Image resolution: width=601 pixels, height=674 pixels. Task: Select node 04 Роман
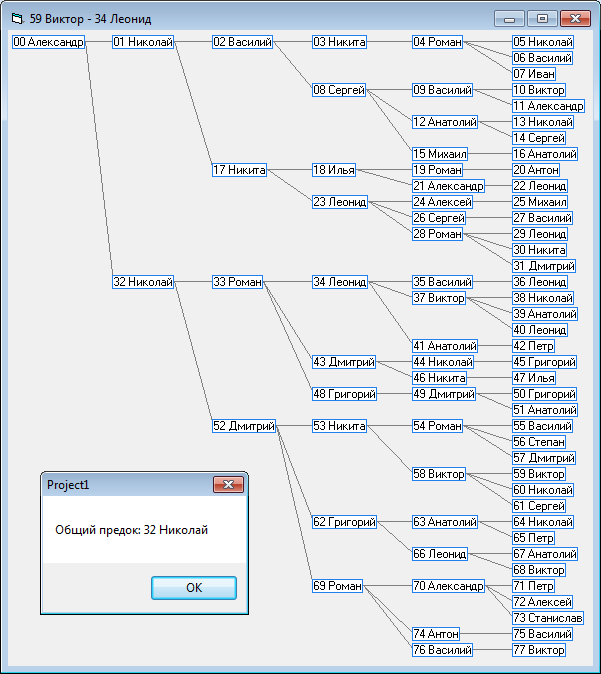(x=437, y=42)
